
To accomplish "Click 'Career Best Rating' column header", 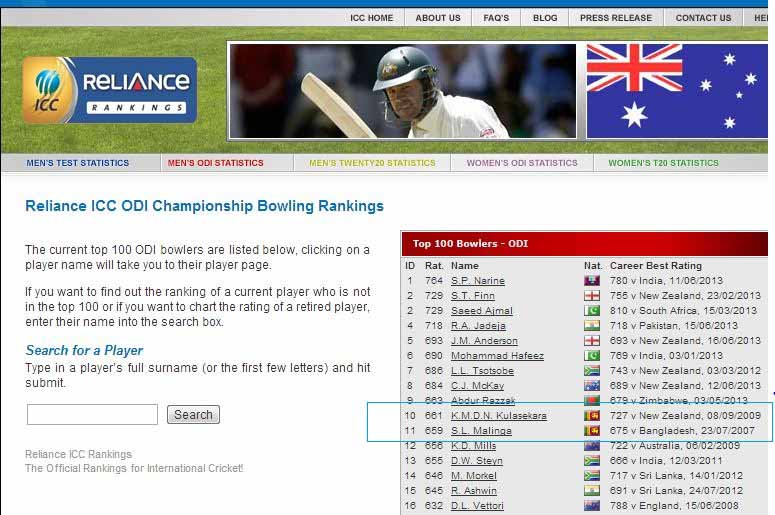I will pyautogui.click(x=656, y=266).
